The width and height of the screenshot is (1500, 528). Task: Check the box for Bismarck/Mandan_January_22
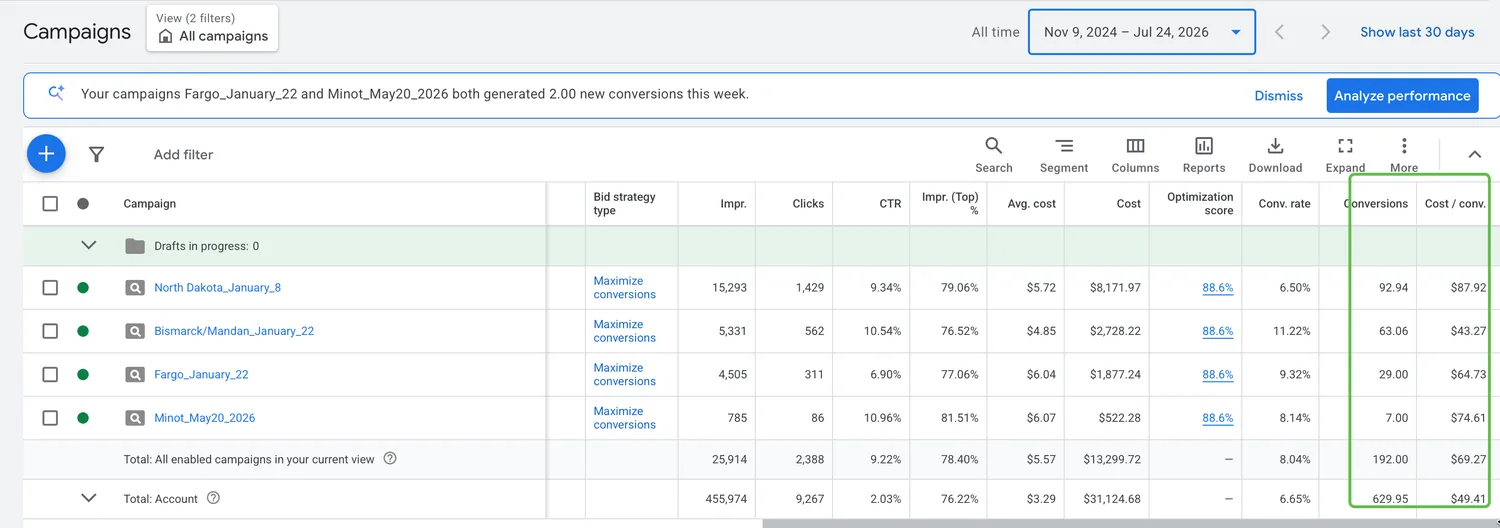[50, 331]
